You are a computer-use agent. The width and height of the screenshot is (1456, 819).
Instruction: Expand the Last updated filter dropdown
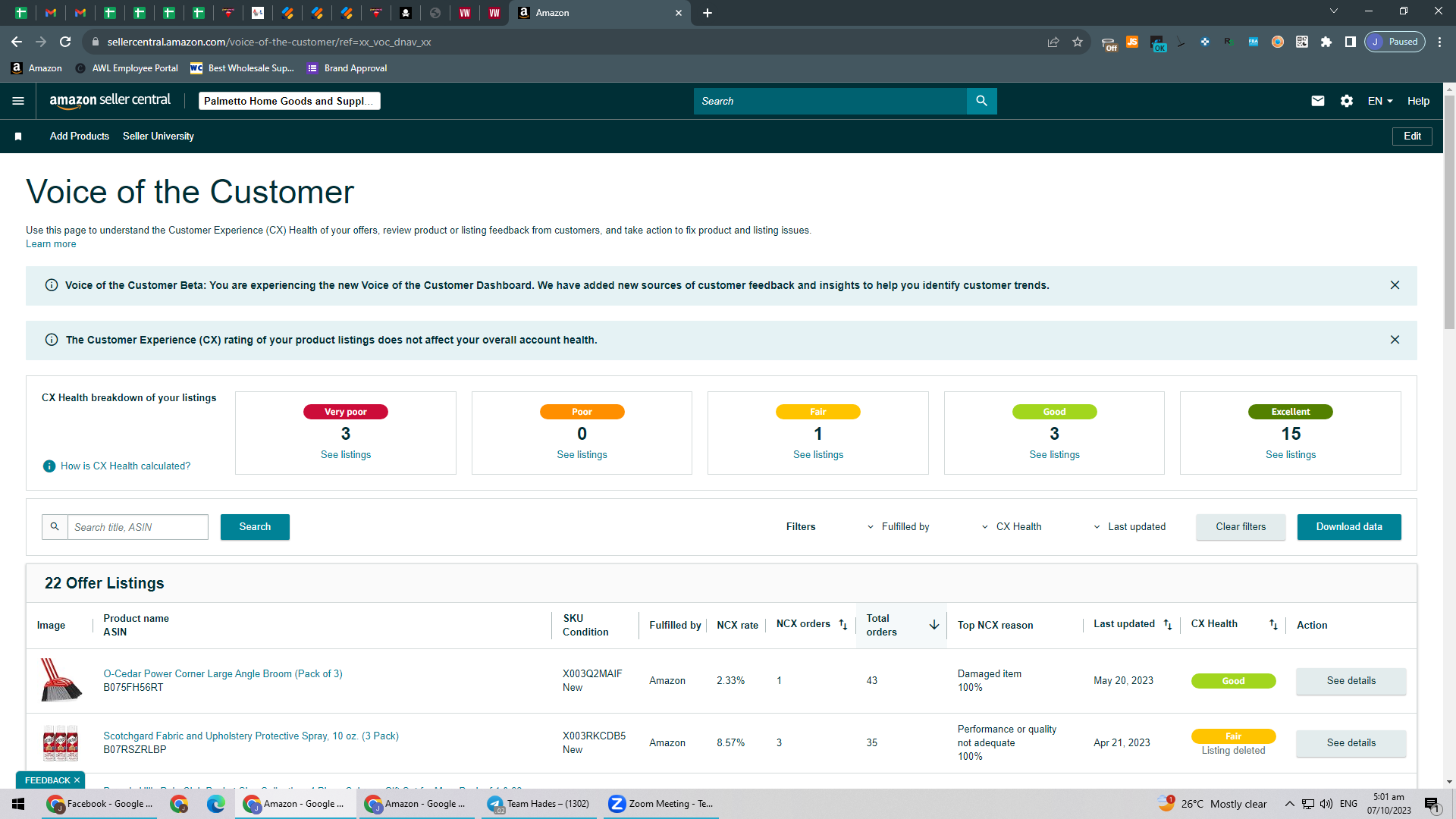tap(1130, 527)
